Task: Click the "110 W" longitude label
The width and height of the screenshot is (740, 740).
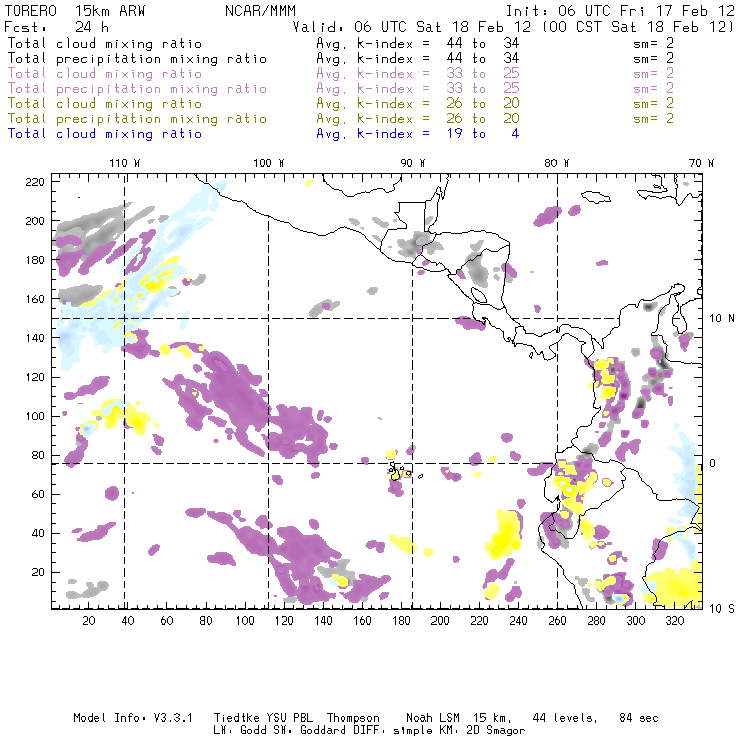Action: pos(125,163)
